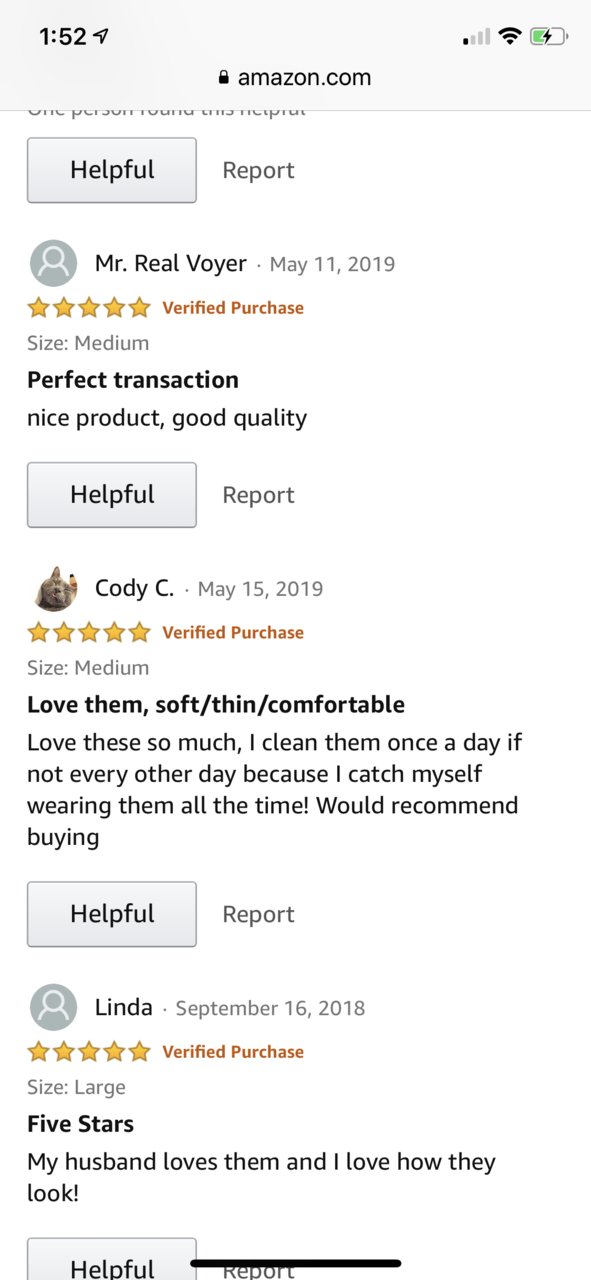Open Cody C.'s cat profile picture
This screenshot has width=591, height=1280.
click(x=54, y=589)
